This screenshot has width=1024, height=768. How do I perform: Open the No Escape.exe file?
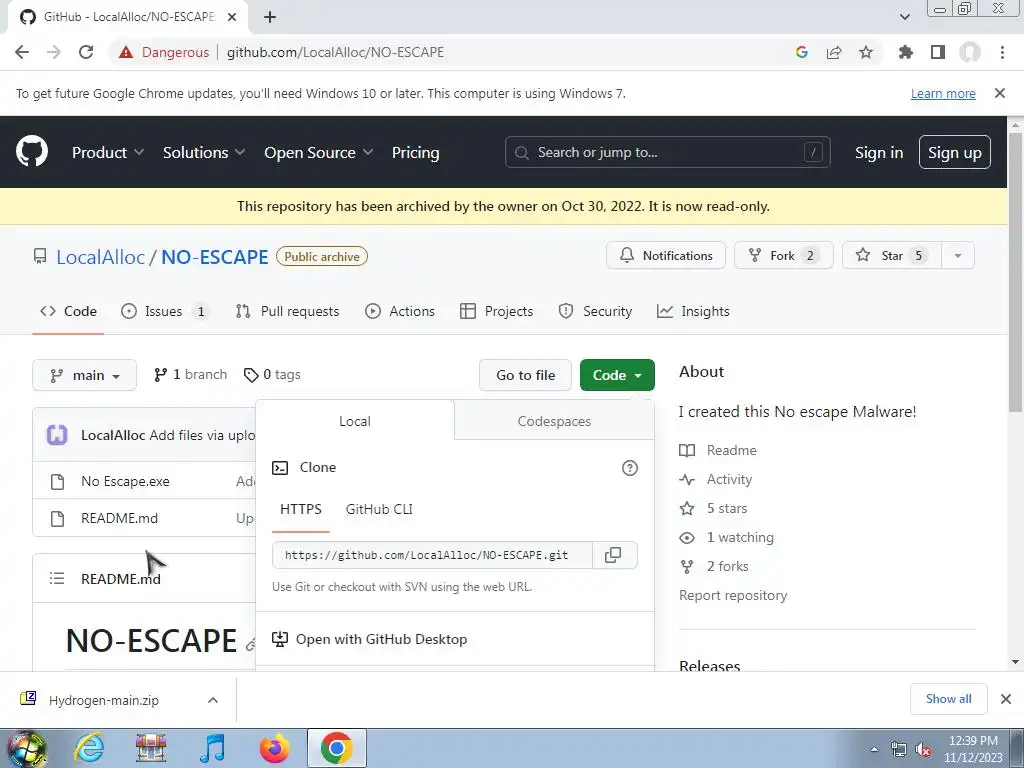coord(125,481)
